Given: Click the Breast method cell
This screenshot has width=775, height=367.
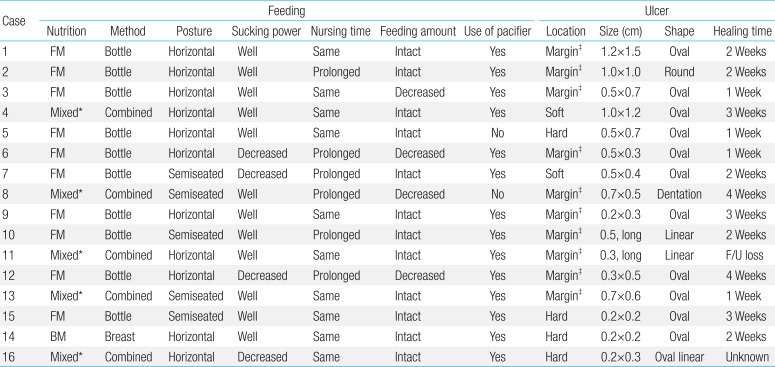Looking at the screenshot, I should [120, 337].
